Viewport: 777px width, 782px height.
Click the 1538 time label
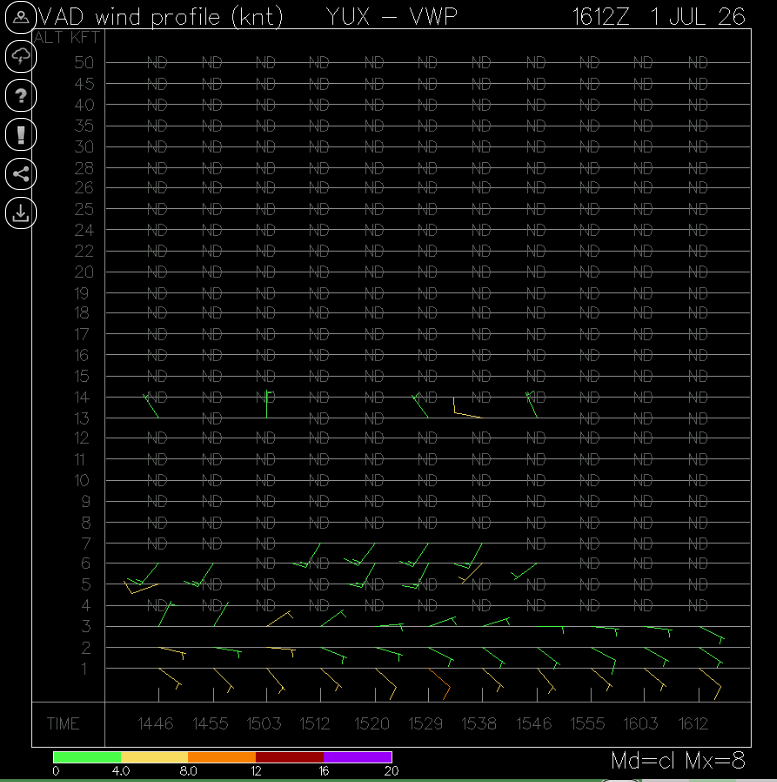[x=479, y=724]
